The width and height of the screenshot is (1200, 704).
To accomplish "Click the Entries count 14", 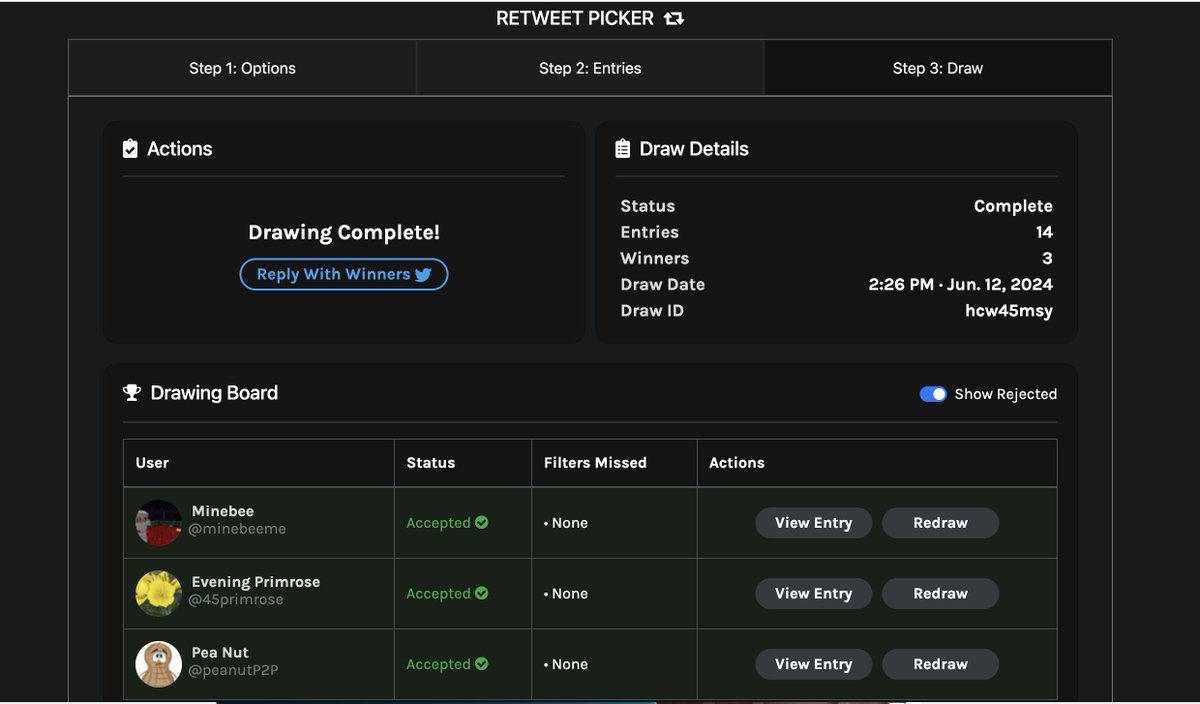I will click(1044, 232).
